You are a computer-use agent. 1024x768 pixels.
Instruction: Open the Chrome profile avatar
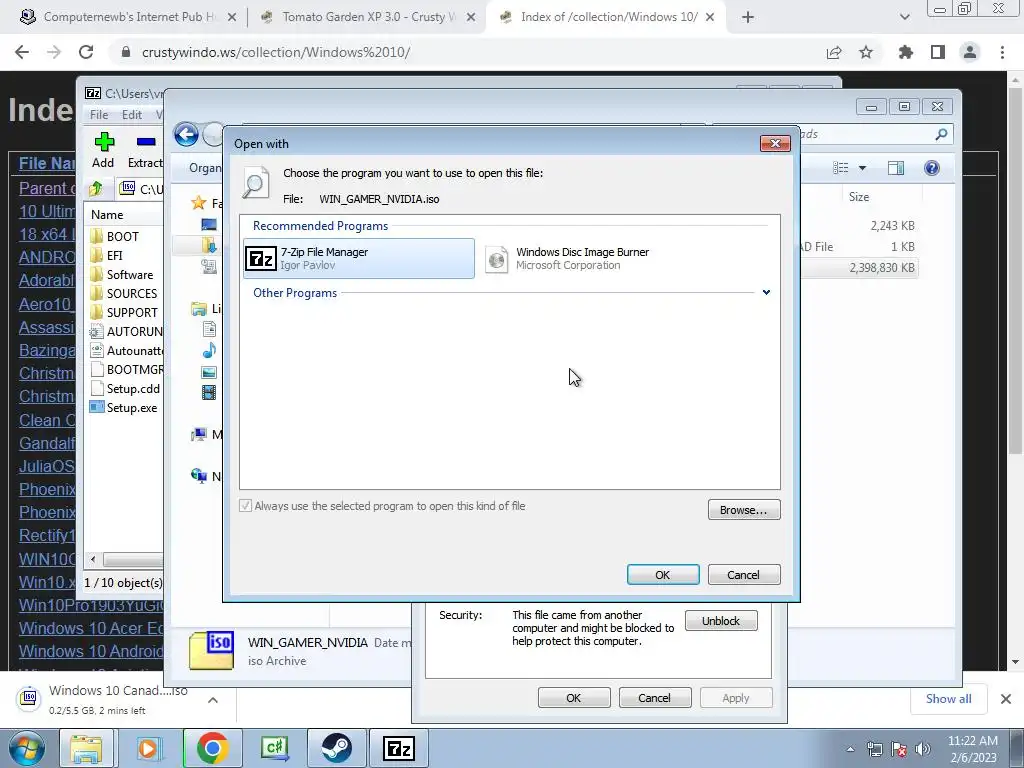click(x=970, y=52)
